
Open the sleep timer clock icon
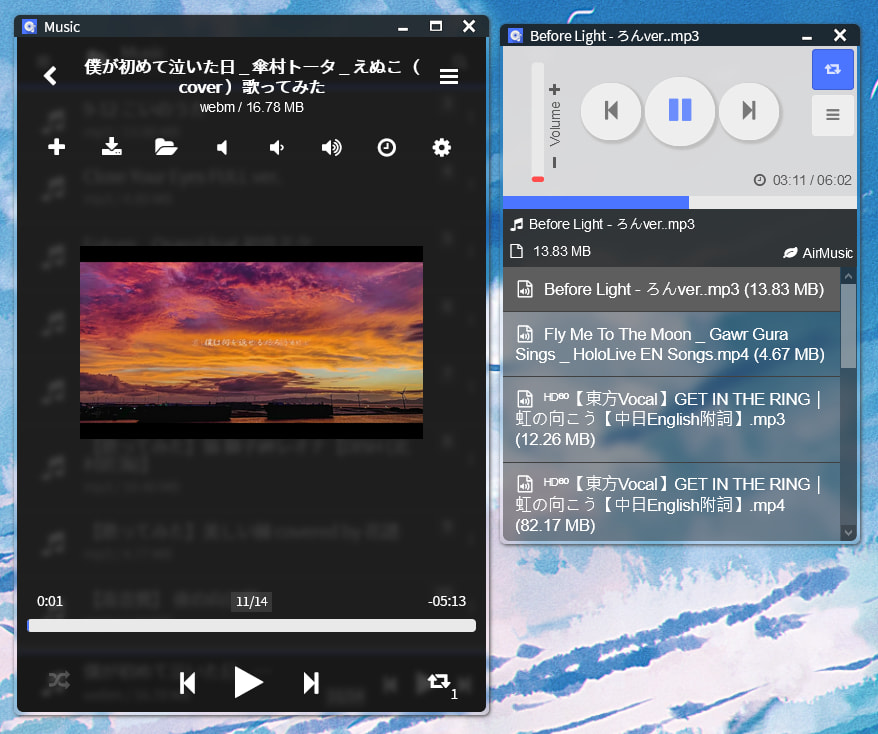pyautogui.click(x=386, y=148)
